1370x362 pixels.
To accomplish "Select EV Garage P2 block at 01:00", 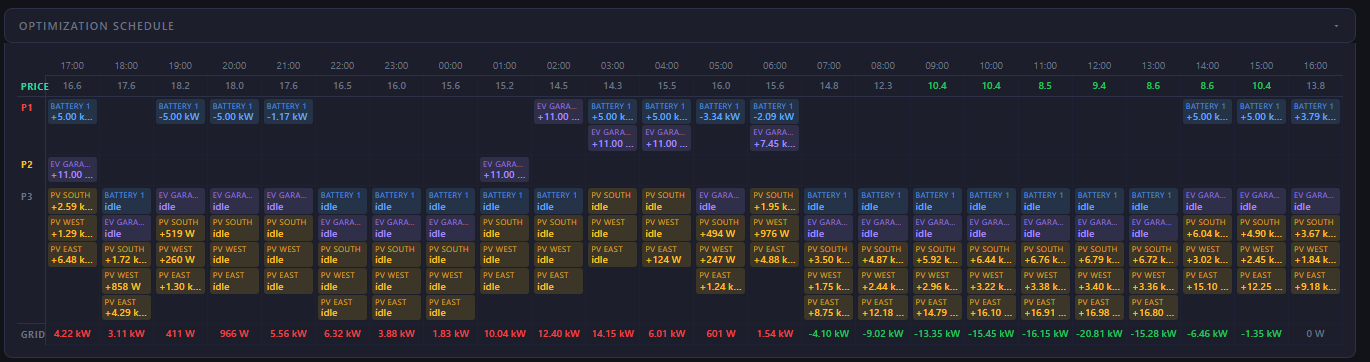I will point(505,169).
